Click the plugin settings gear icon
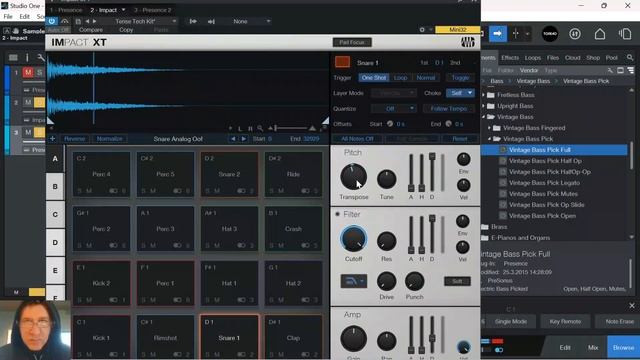Image resolution: width=640 pixels, height=360 pixels. click(422, 29)
